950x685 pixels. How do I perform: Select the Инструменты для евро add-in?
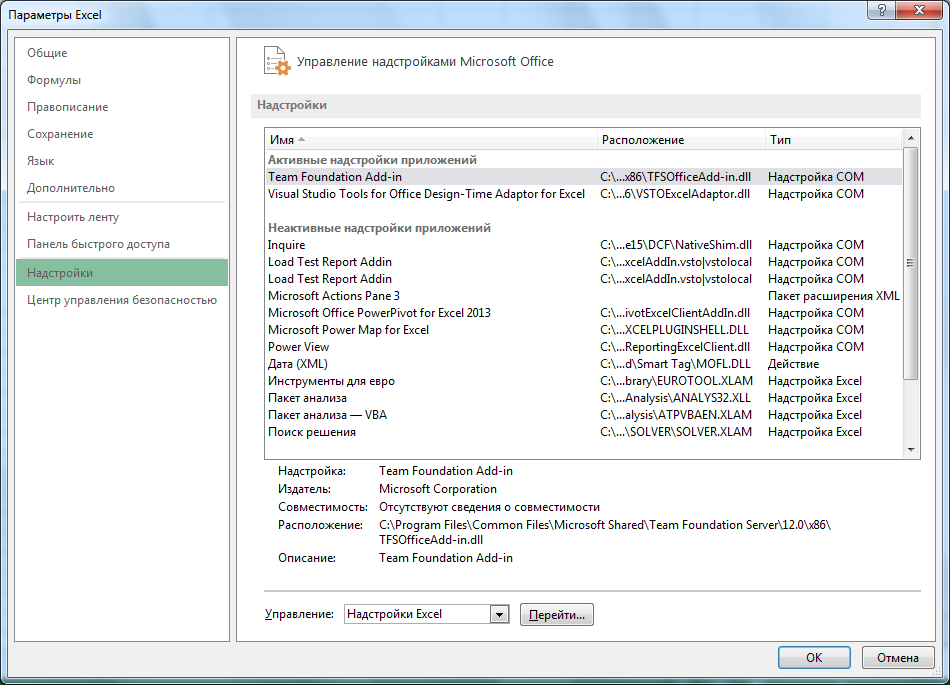pos(584,381)
